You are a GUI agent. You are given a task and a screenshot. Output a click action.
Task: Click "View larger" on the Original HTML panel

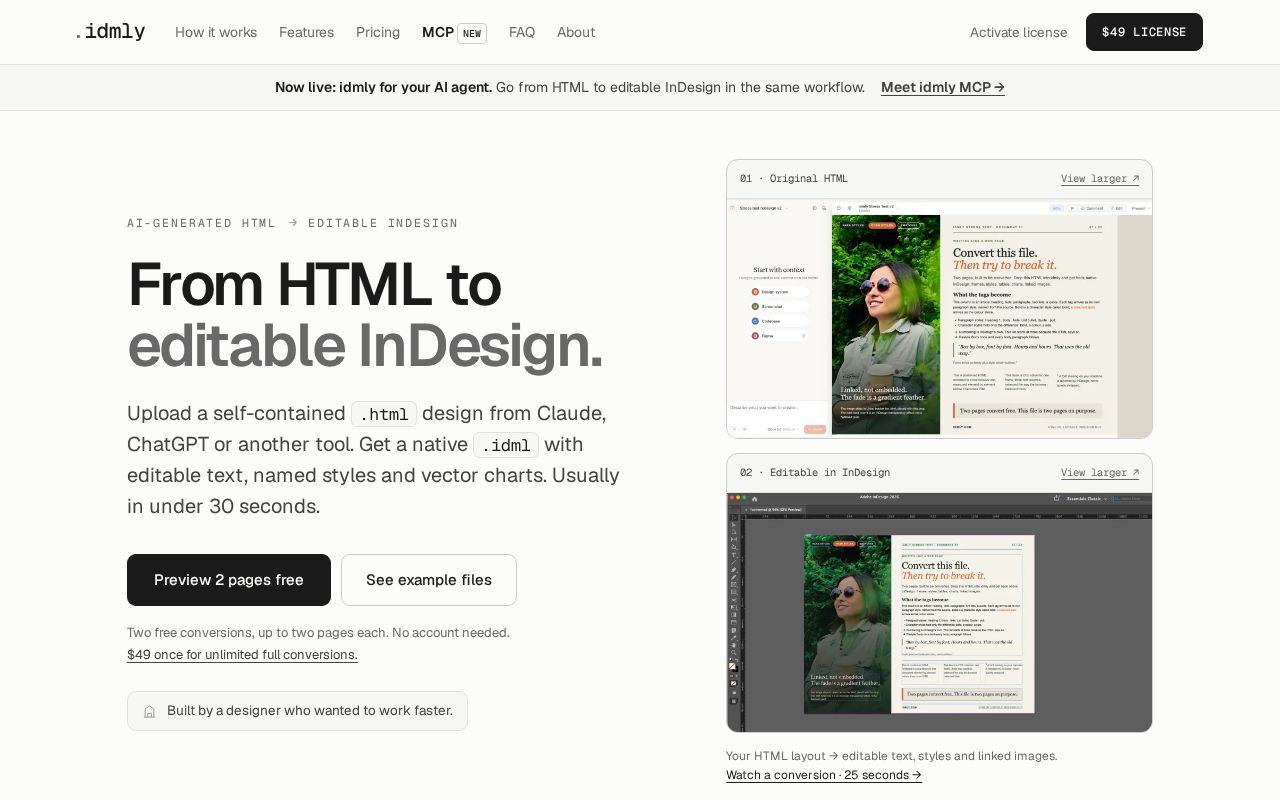[x=1100, y=179]
